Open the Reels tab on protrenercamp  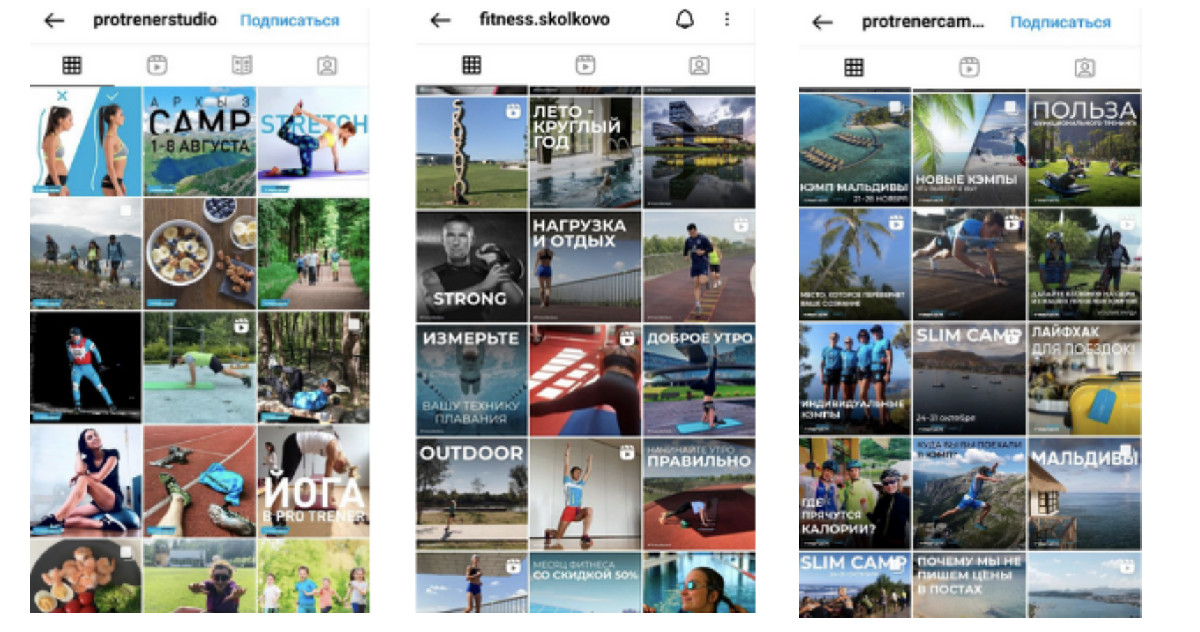(x=968, y=67)
